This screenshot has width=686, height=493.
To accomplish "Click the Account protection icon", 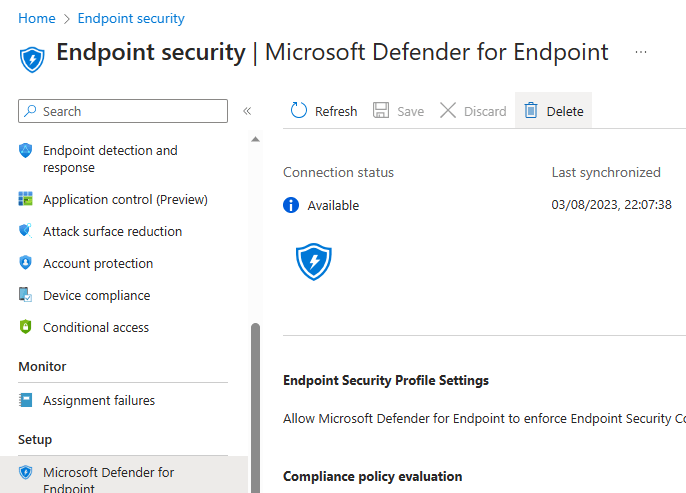I will [x=26, y=263].
